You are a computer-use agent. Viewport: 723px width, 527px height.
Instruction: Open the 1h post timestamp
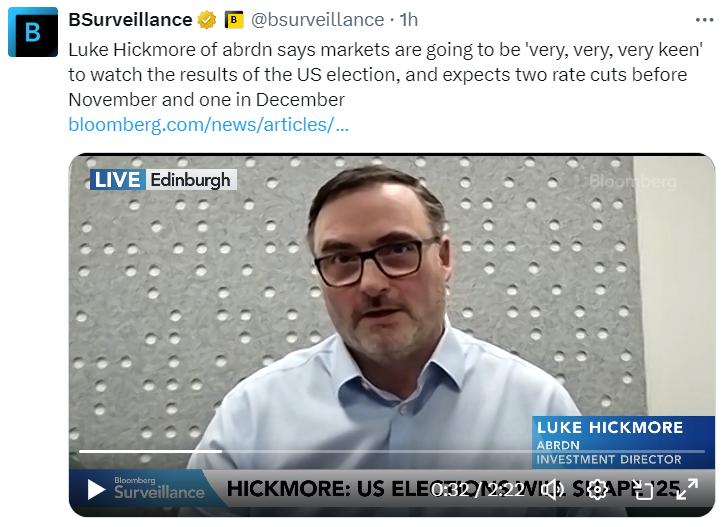point(409,20)
